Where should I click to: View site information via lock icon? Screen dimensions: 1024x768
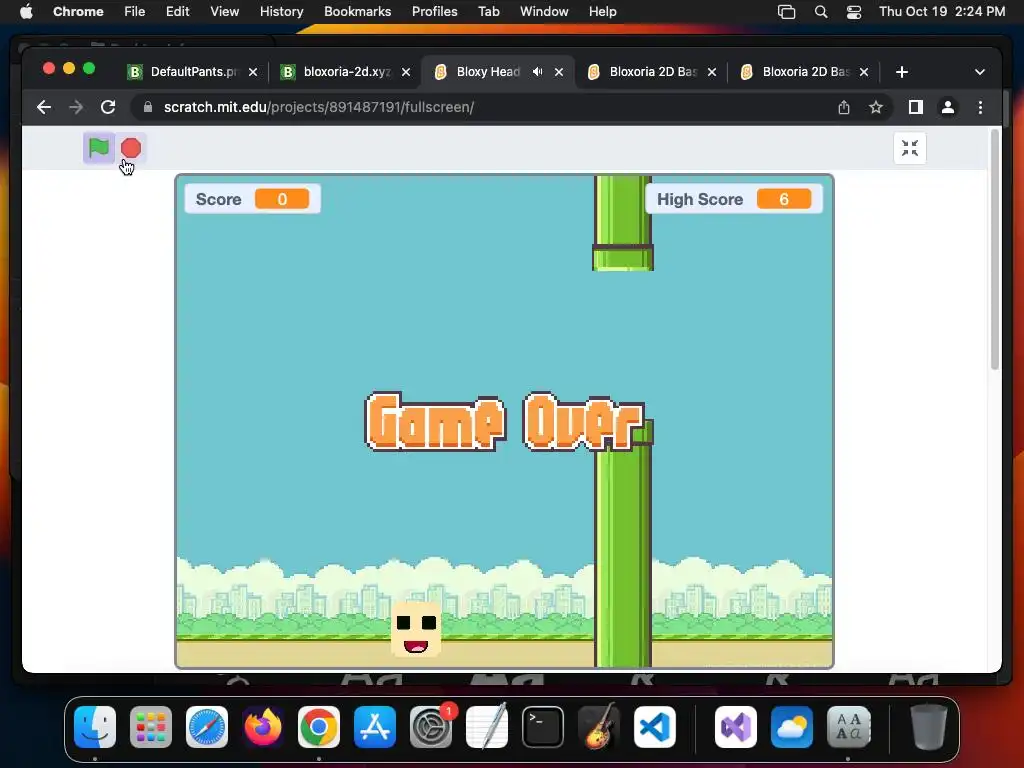pyautogui.click(x=148, y=107)
